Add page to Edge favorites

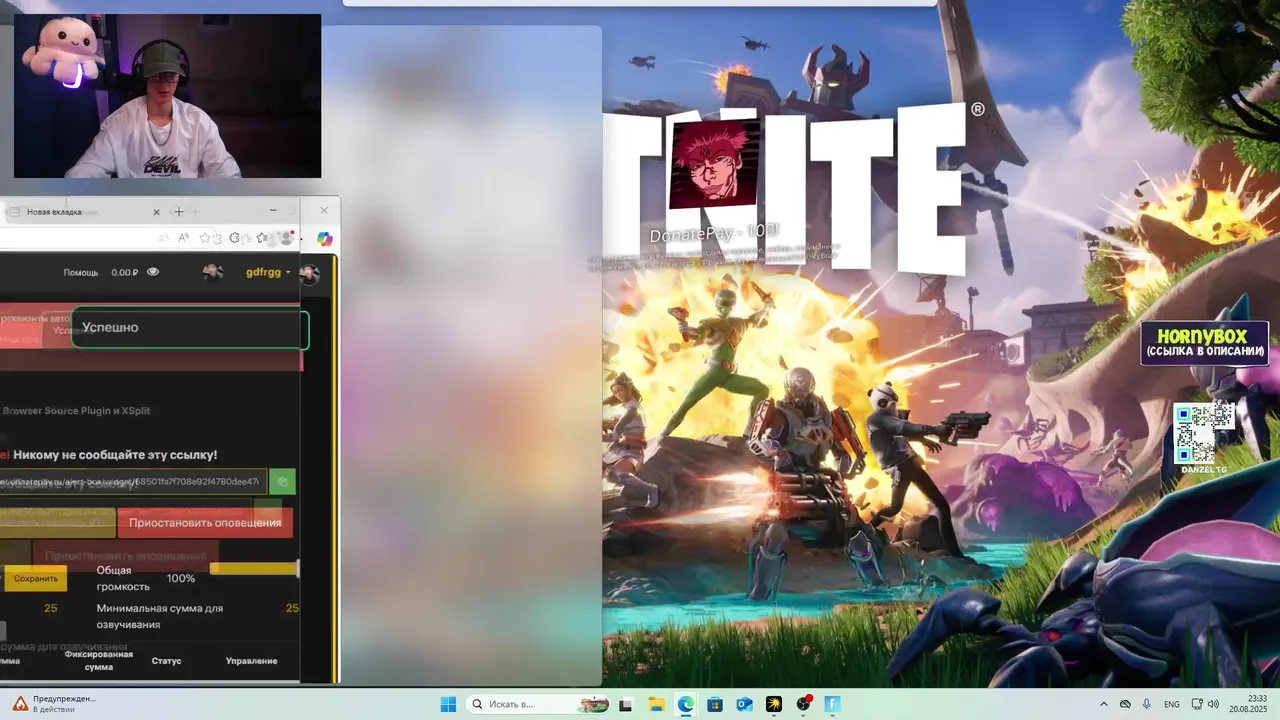click(205, 238)
